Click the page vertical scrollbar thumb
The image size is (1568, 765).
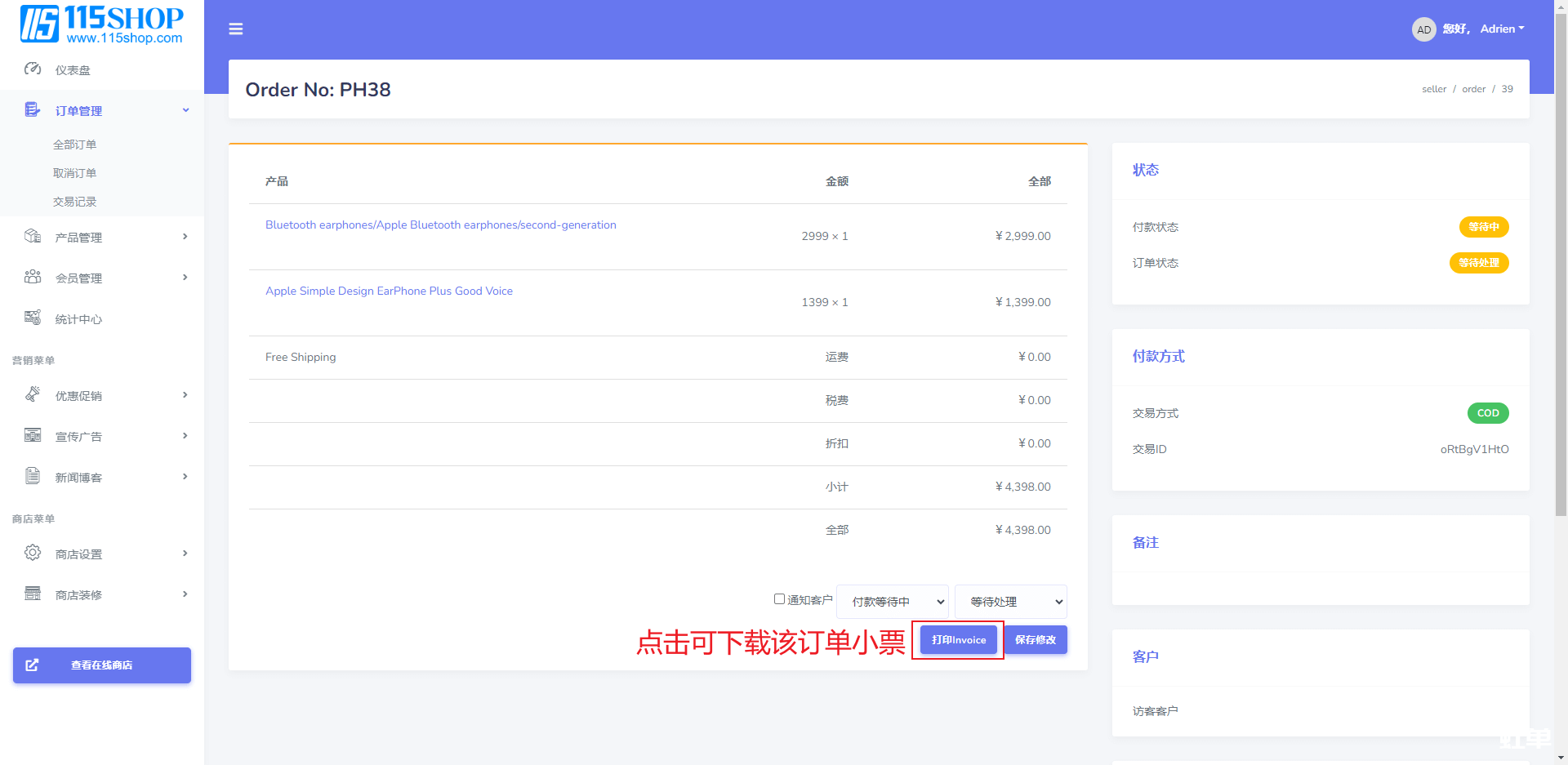(x=1561, y=265)
